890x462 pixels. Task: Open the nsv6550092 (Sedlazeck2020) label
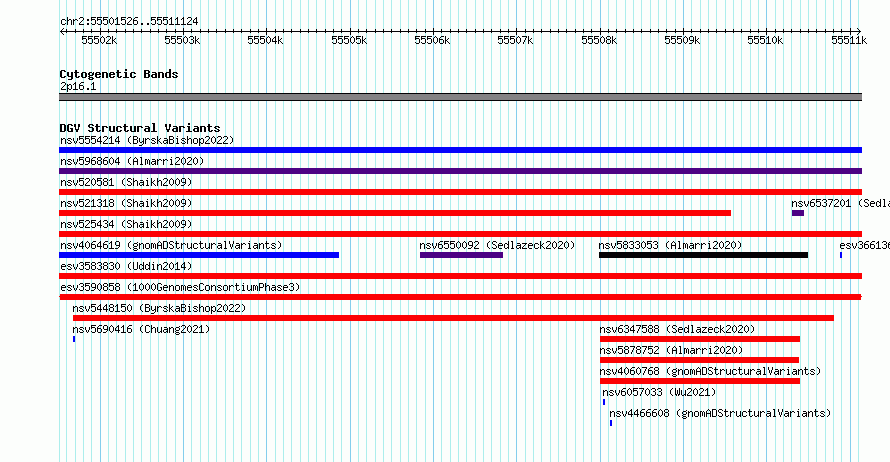coord(497,245)
